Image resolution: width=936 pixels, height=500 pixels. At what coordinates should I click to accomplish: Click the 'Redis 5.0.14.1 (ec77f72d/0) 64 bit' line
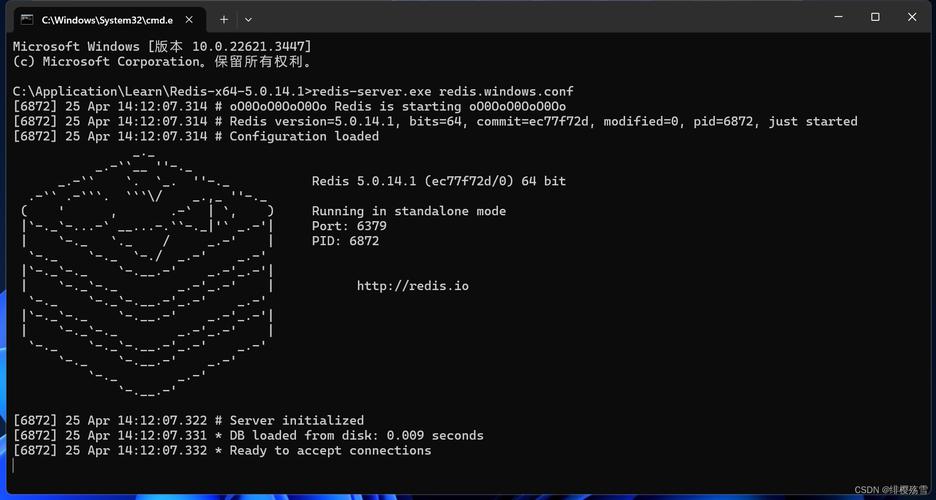(x=439, y=181)
